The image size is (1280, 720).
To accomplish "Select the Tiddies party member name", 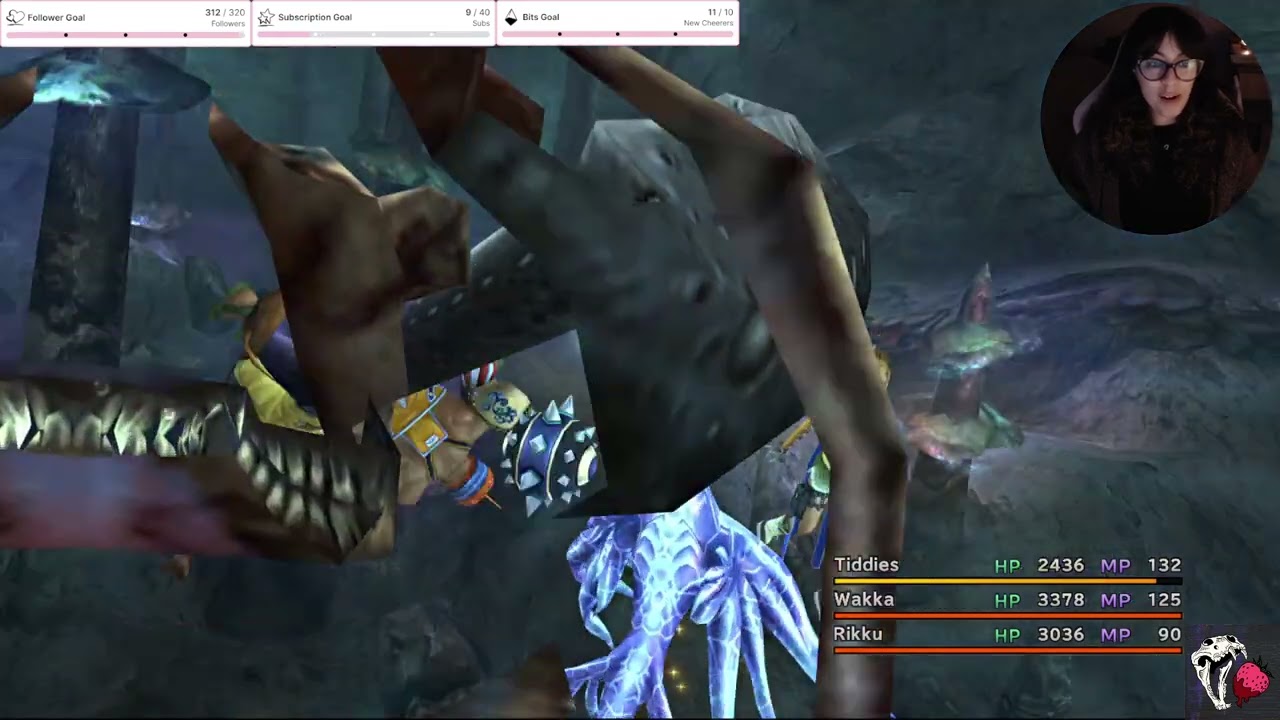I will click(866, 565).
